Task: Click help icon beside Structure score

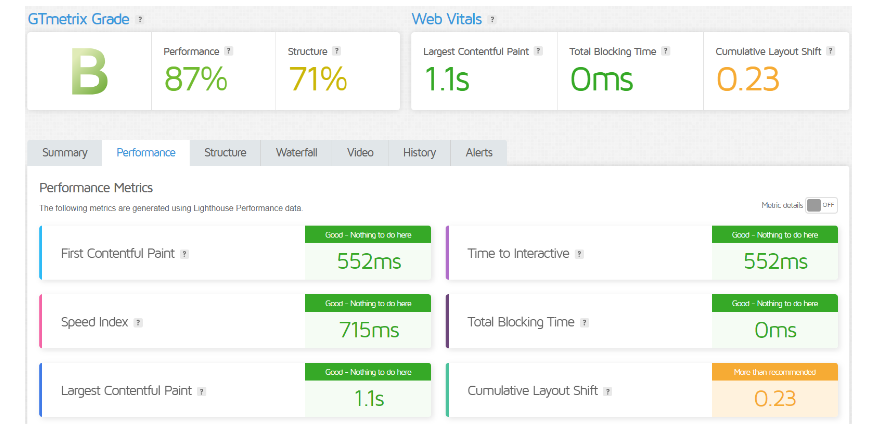Action: tap(336, 51)
